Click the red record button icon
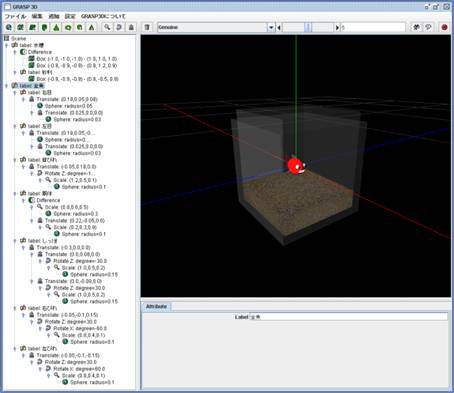This screenshot has height=393, width=454. pyautogui.click(x=444, y=27)
